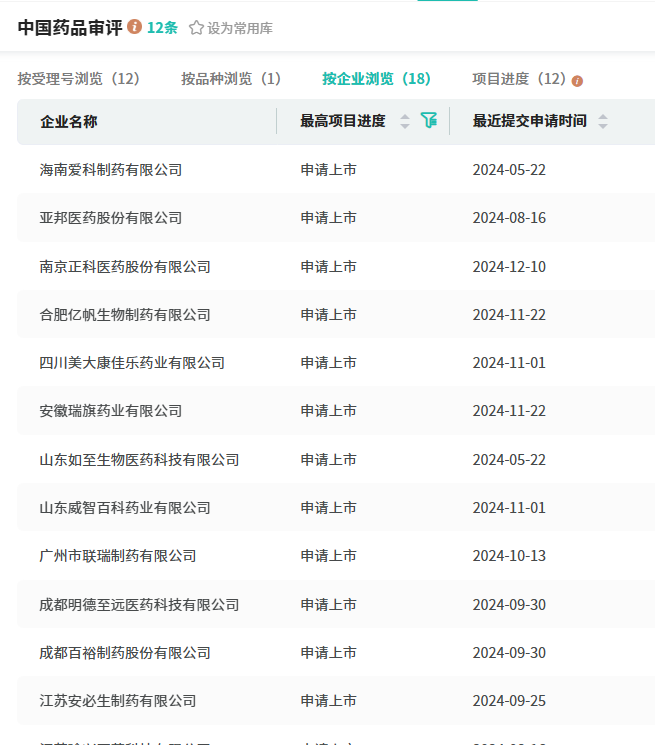The image size is (655, 745).
Task: Click 江苏安必生制药有限公司
Action: click(x=118, y=701)
